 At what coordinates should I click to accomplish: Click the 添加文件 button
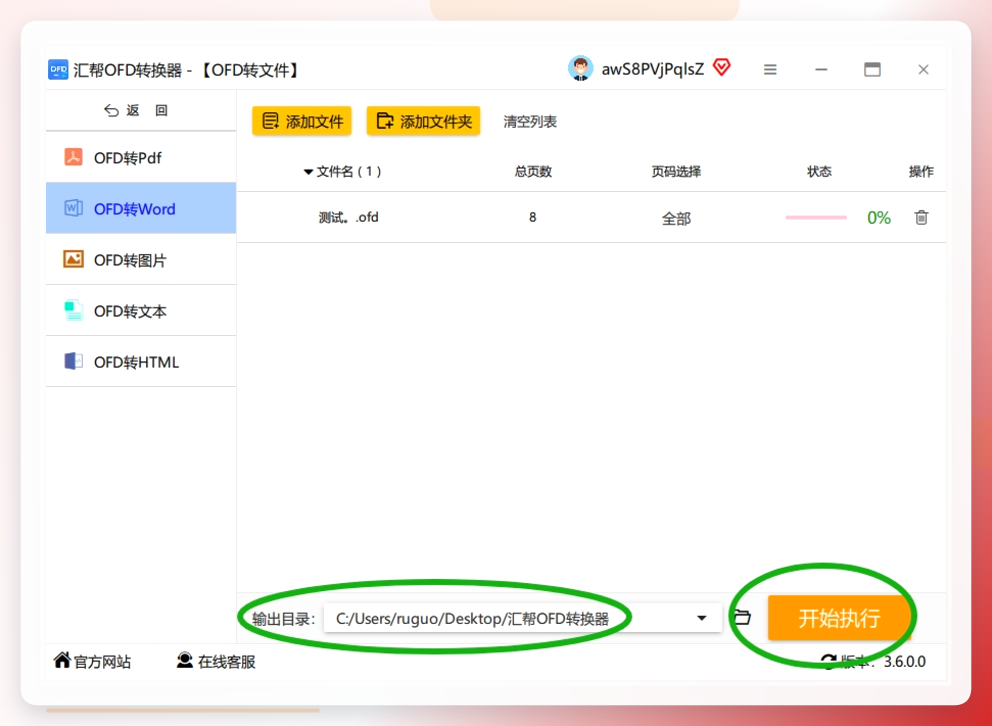point(302,121)
